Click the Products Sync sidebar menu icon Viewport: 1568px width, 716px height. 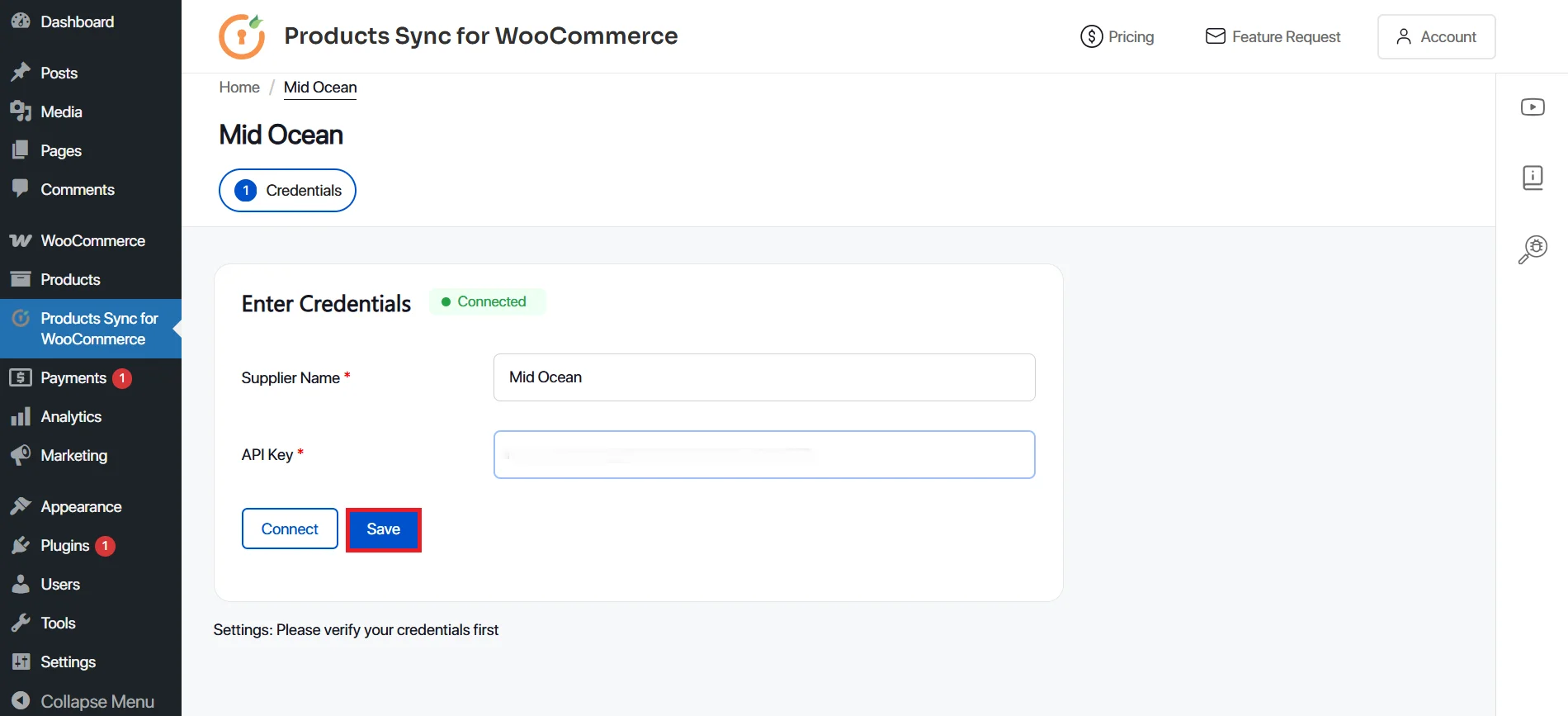pos(21,318)
